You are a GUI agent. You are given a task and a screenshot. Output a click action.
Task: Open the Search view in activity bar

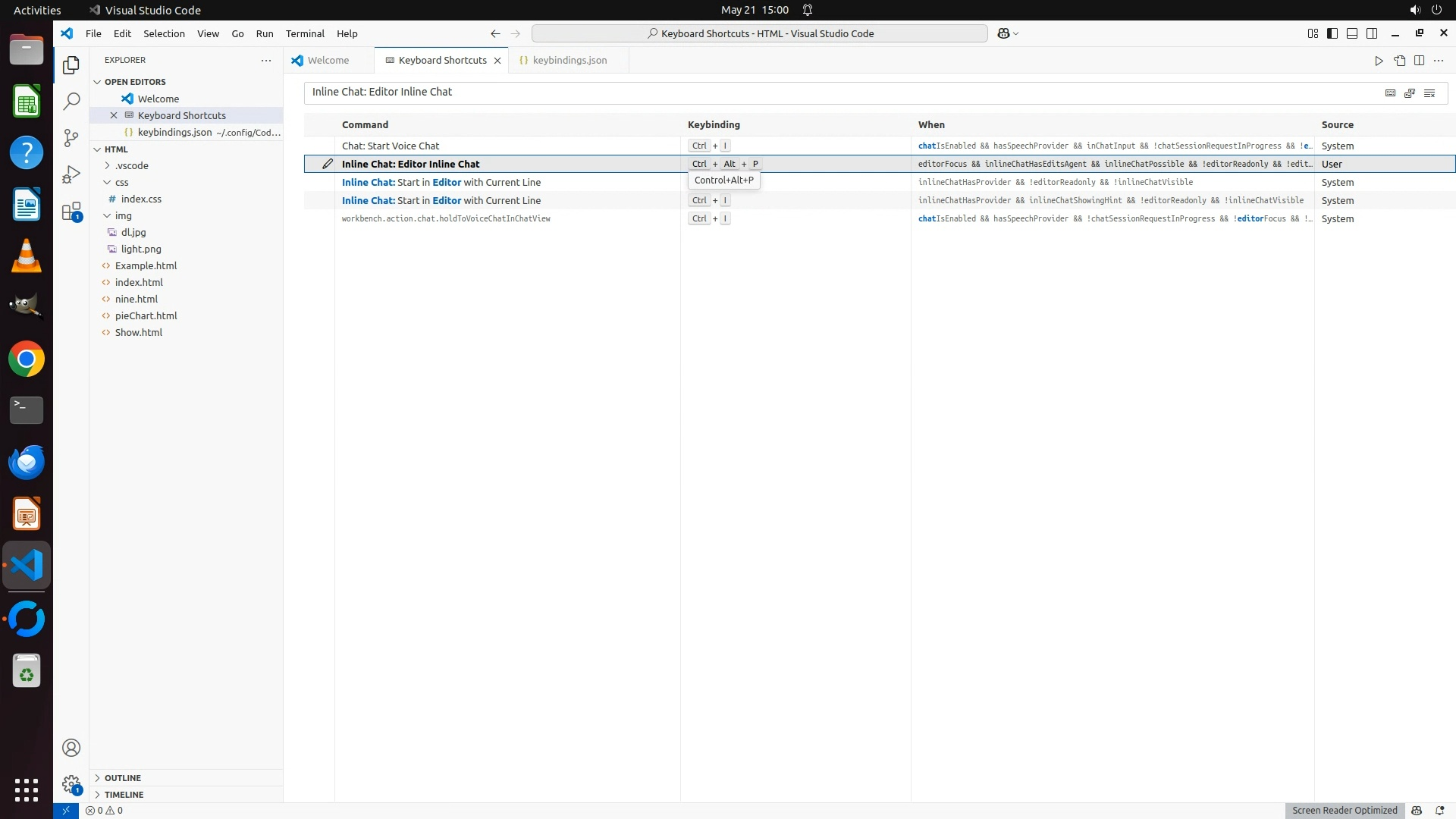pyautogui.click(x=71, y=101)
